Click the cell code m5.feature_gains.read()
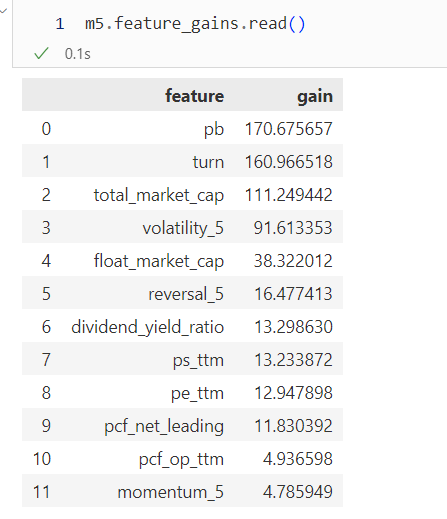Viewport: 447px width, 519px height. coord(195,24)
